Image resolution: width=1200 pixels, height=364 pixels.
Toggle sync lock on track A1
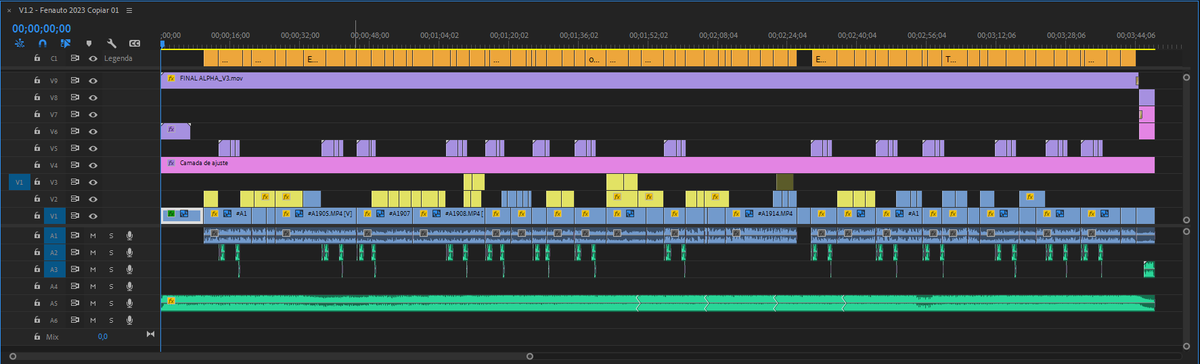click(75, 235)
